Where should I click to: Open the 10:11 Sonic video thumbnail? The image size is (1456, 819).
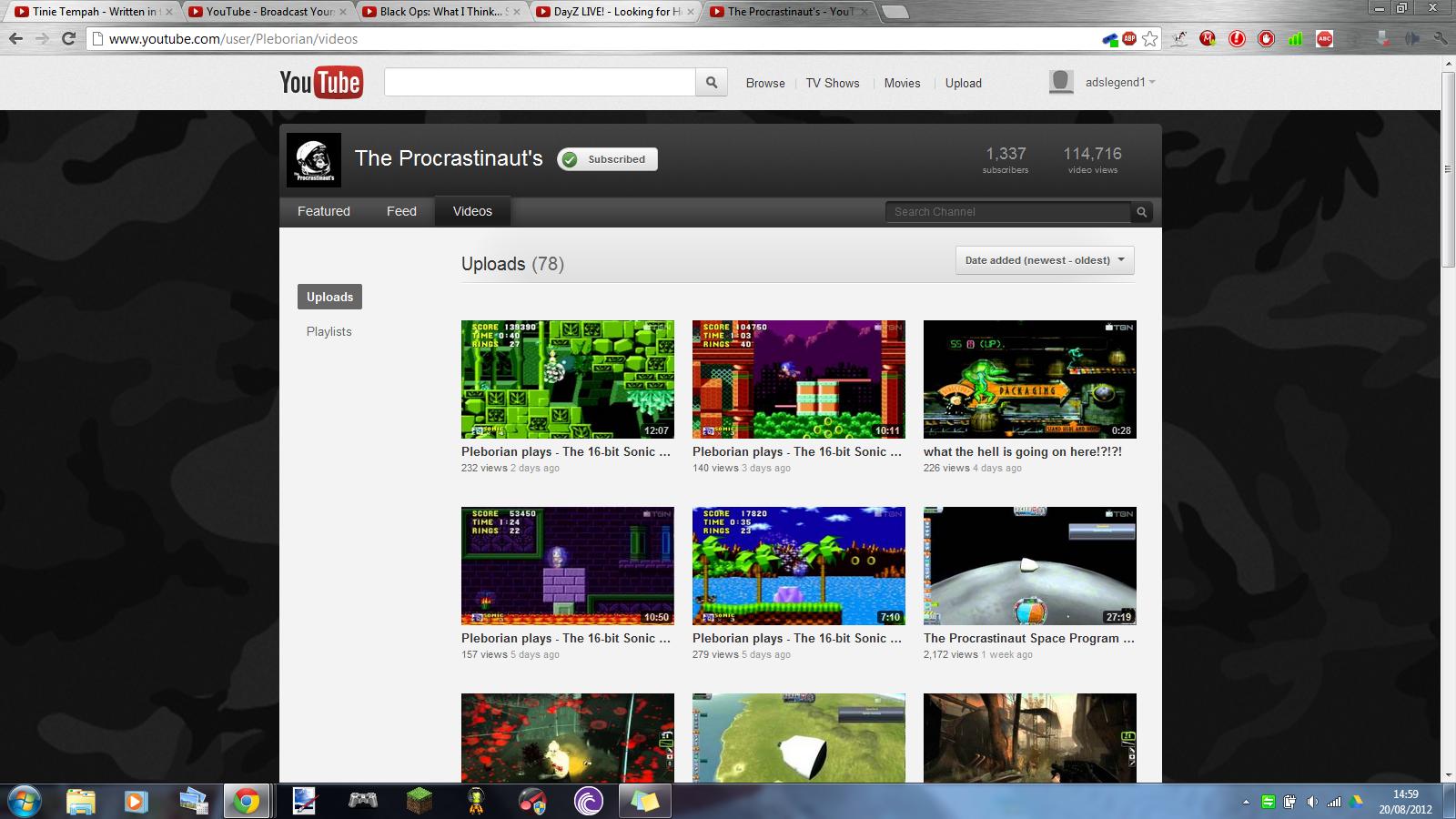click(x=799, y=379)
